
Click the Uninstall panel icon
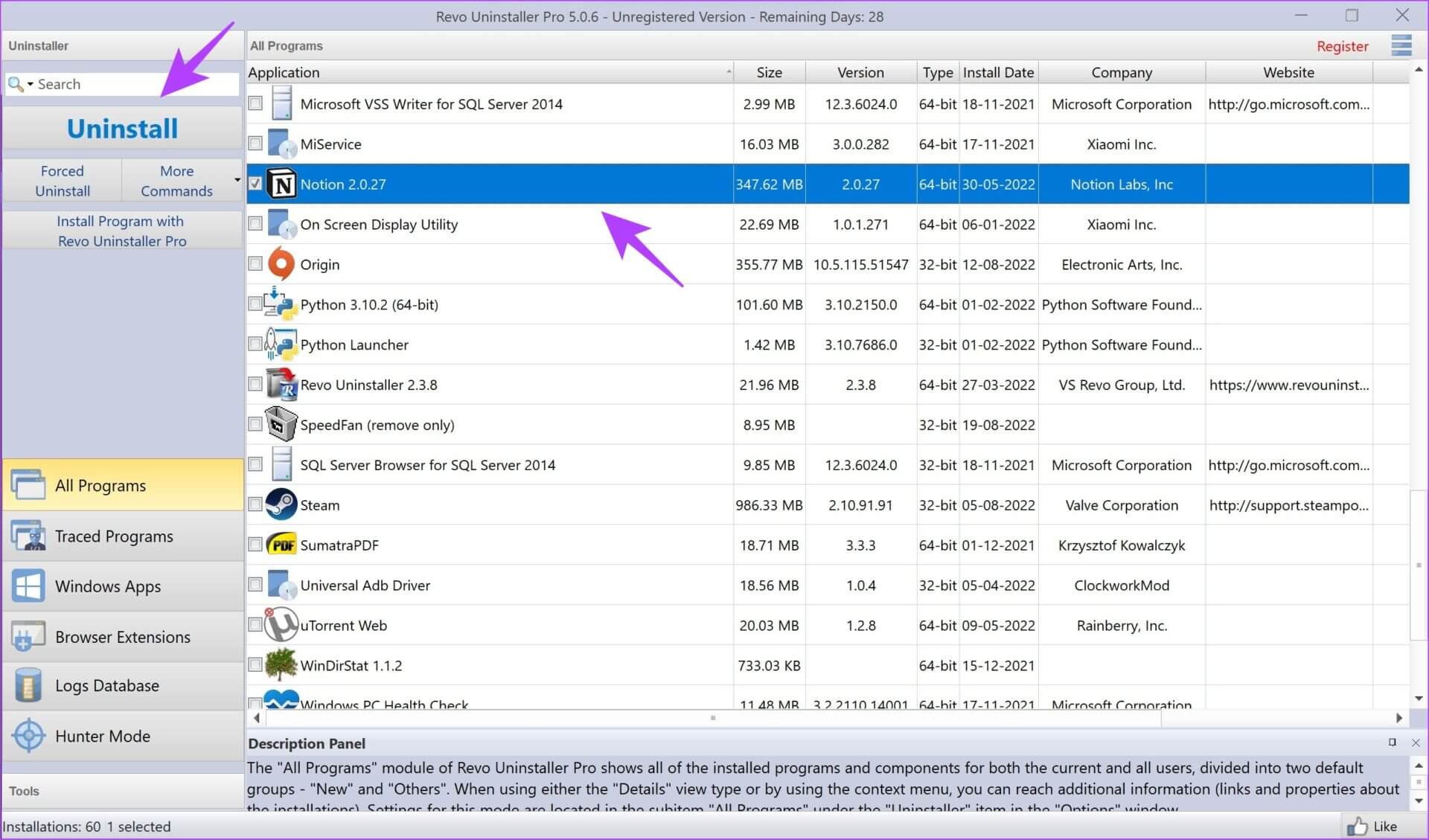pos(121,128)
